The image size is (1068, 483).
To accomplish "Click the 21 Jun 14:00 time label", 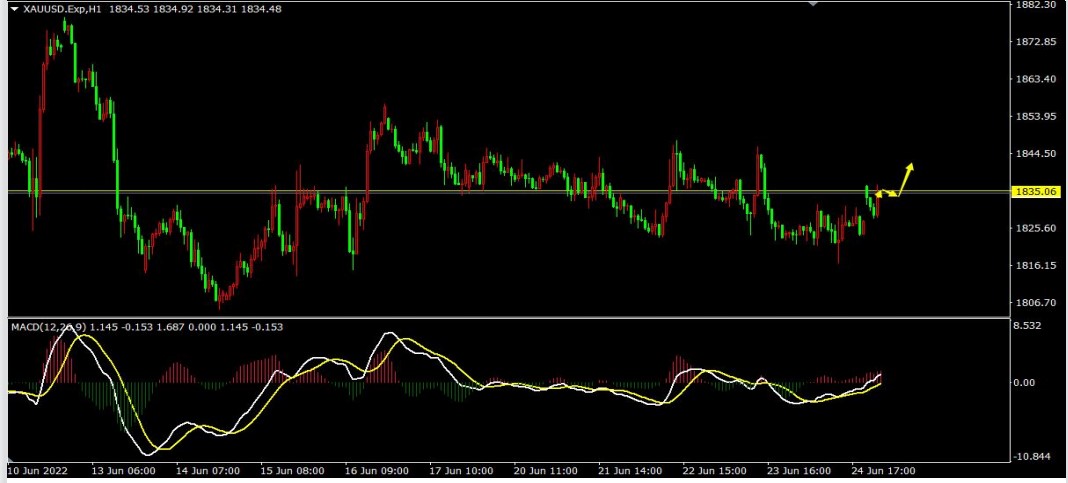I will 631,471.
